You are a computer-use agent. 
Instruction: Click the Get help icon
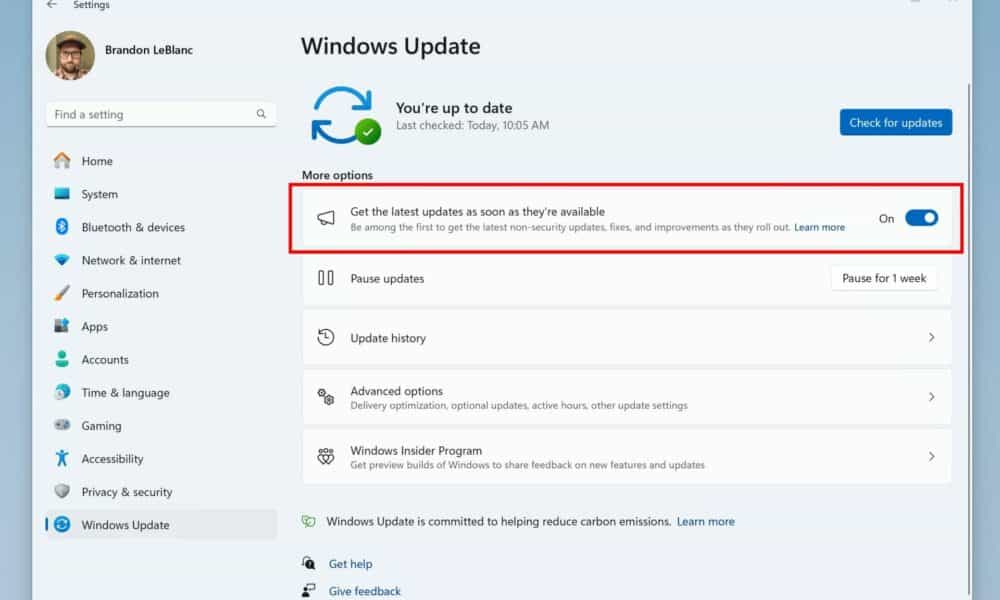309,563
